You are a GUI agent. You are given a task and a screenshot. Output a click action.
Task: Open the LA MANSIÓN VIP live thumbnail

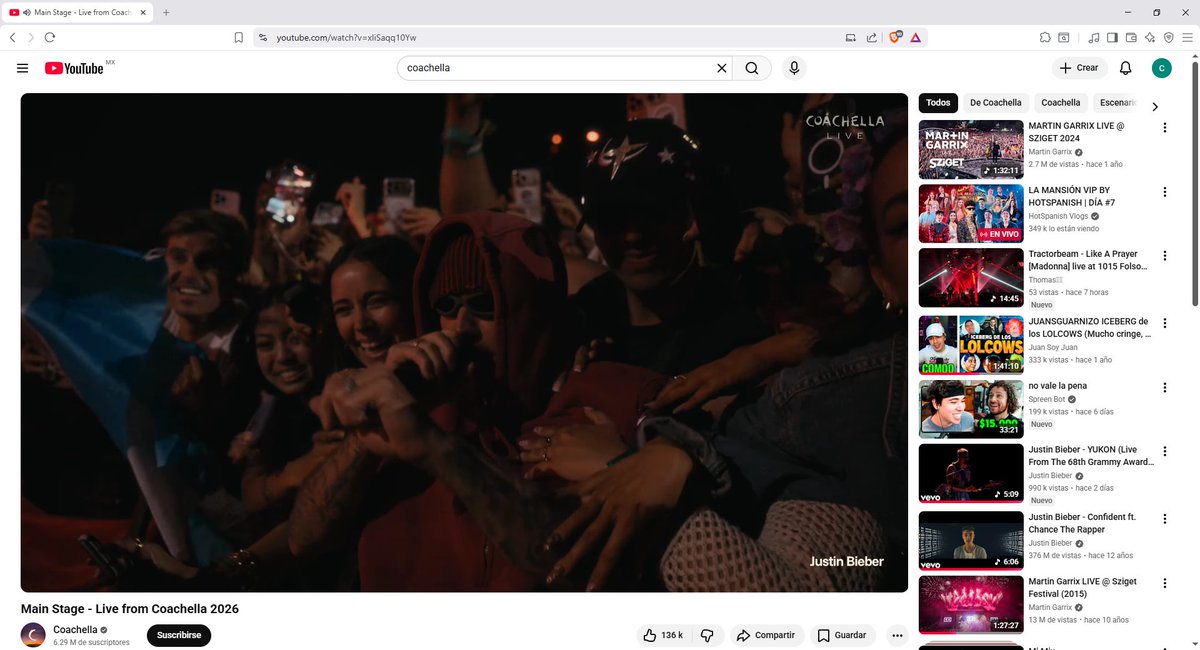971,213
